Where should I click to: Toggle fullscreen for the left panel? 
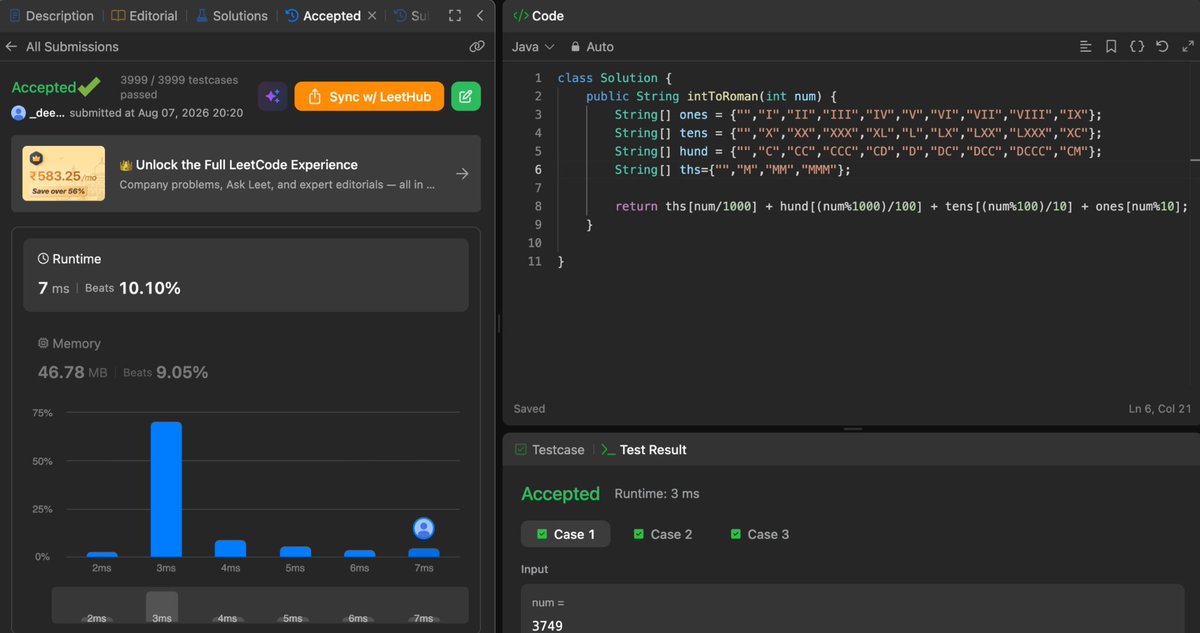455,16
